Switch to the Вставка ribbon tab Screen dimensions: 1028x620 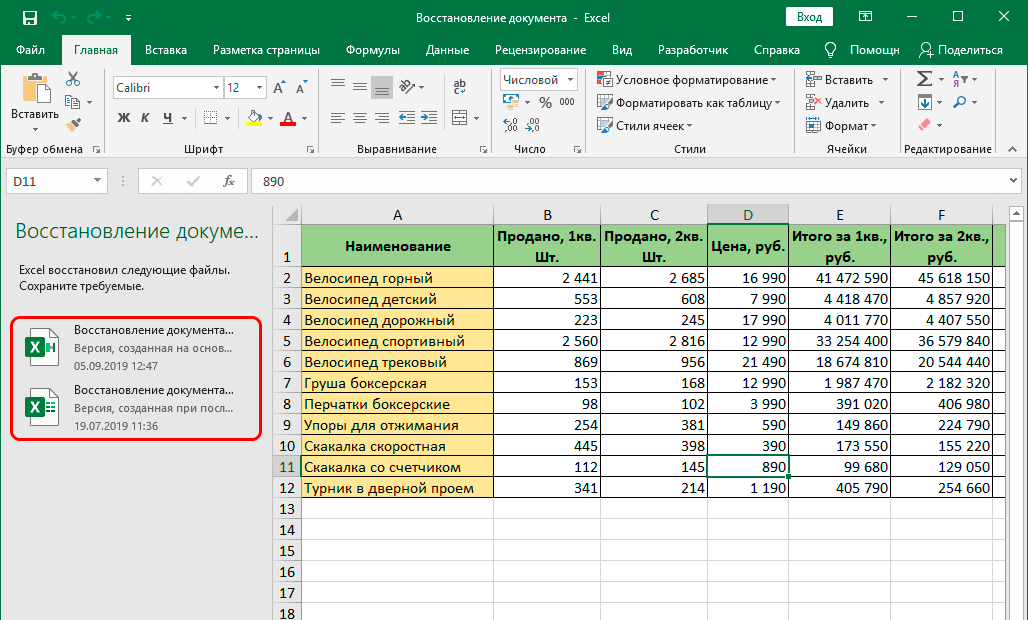(166, 50)
